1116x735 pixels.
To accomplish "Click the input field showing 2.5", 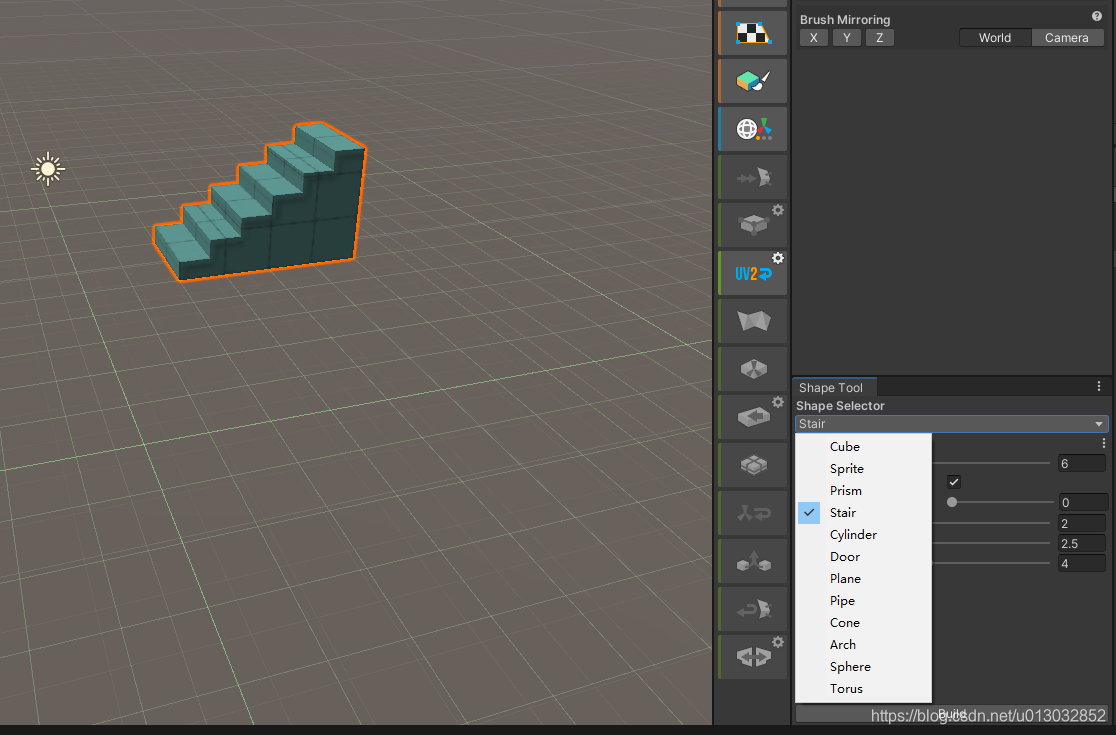I will (x=1082, y=543).
